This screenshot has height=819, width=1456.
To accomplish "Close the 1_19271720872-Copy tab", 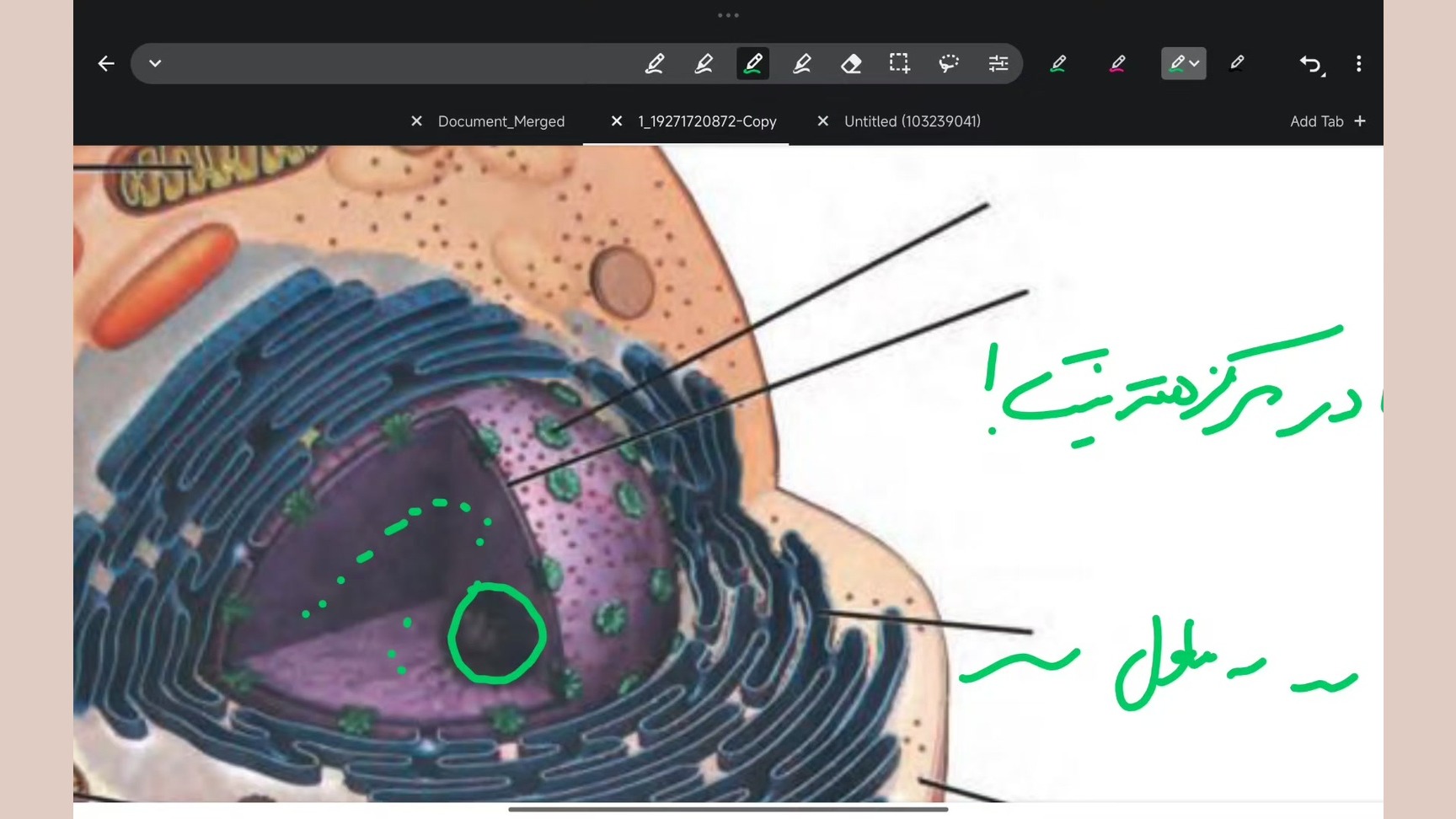I will (x=617, y=121).
